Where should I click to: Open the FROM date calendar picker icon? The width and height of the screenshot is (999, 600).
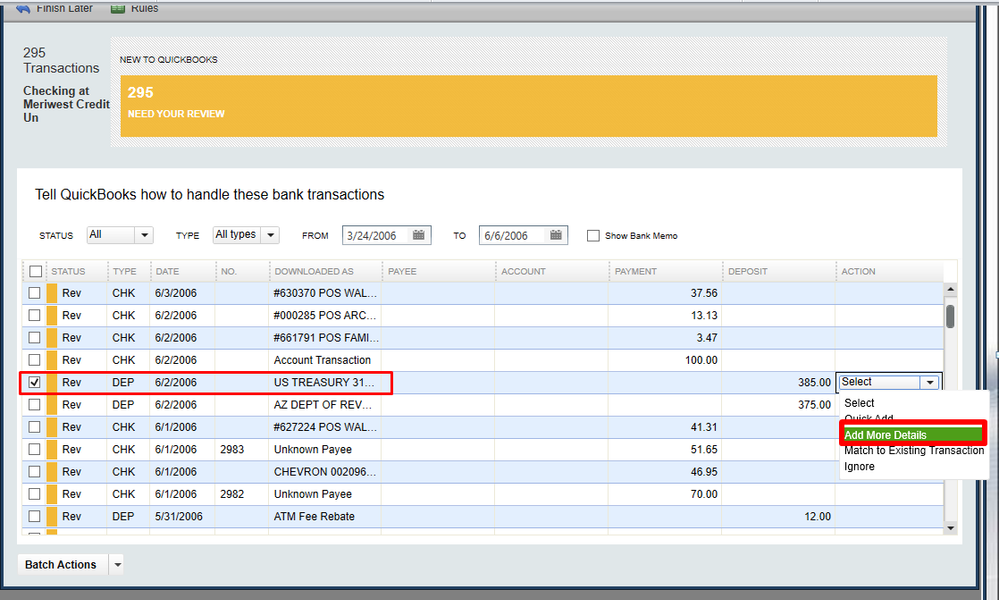420,235
